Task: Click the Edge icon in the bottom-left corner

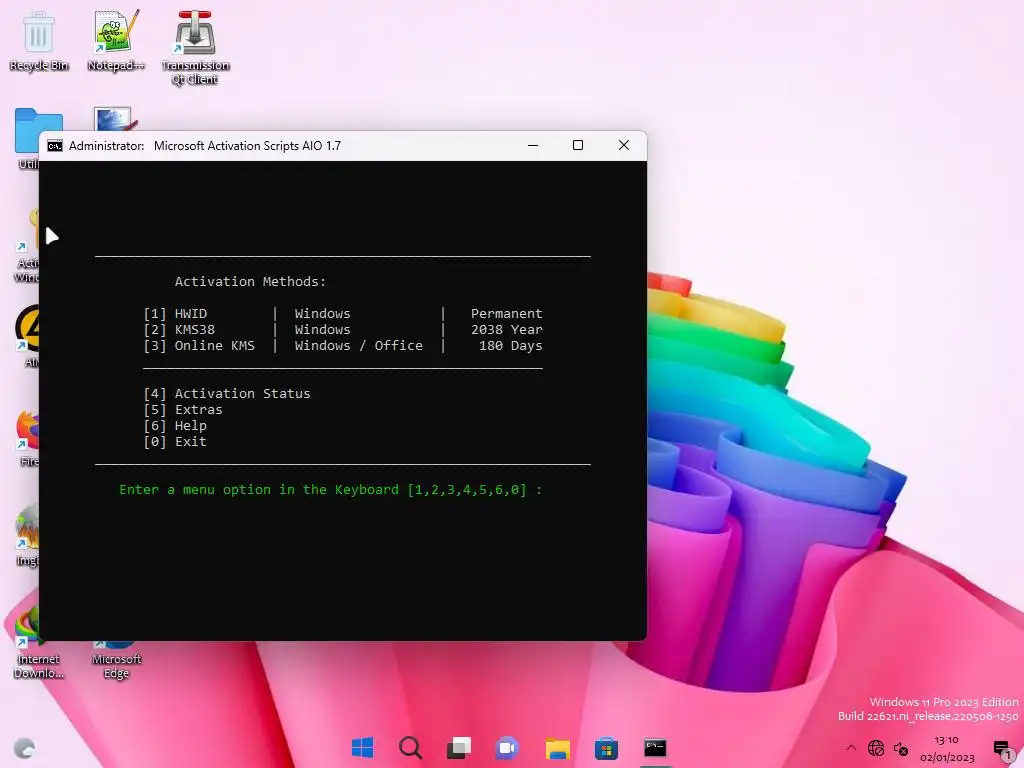Action: coord(24,748)
